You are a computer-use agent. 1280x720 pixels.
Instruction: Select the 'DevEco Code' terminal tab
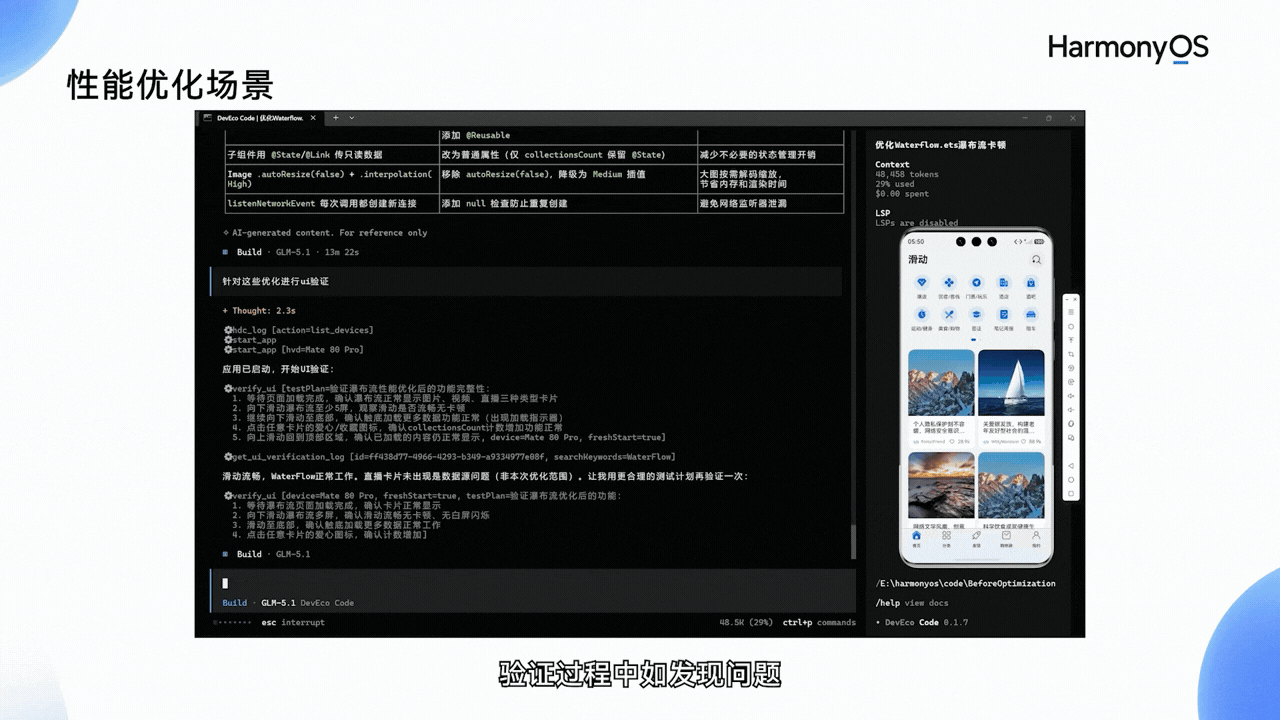click(x=258, y=118)
